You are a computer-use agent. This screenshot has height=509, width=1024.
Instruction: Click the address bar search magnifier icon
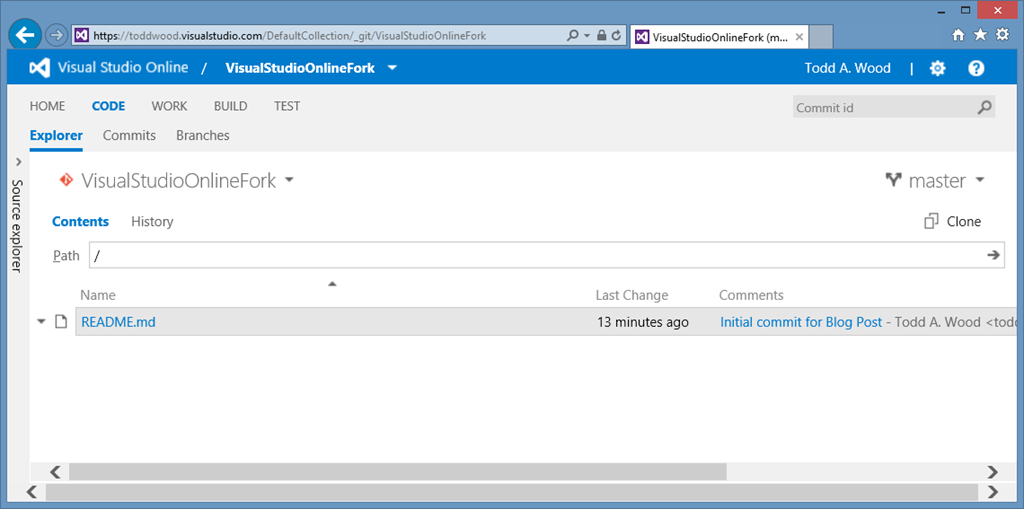point(573,35)
